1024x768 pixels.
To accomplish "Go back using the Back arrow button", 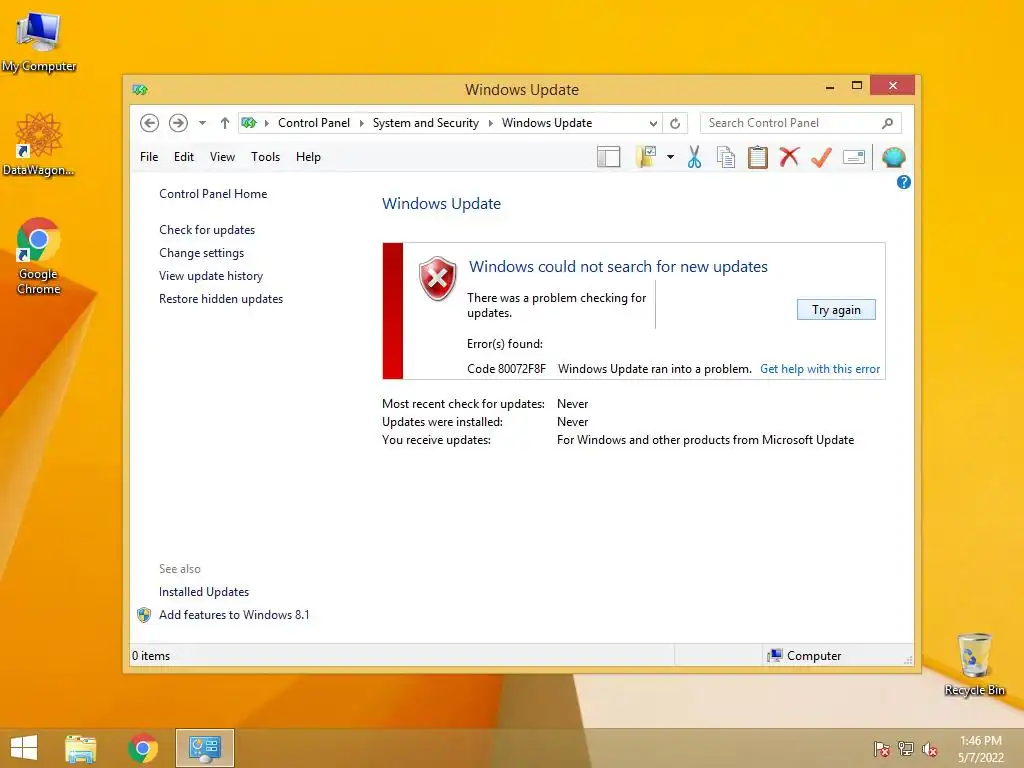I will pos(150,123).
